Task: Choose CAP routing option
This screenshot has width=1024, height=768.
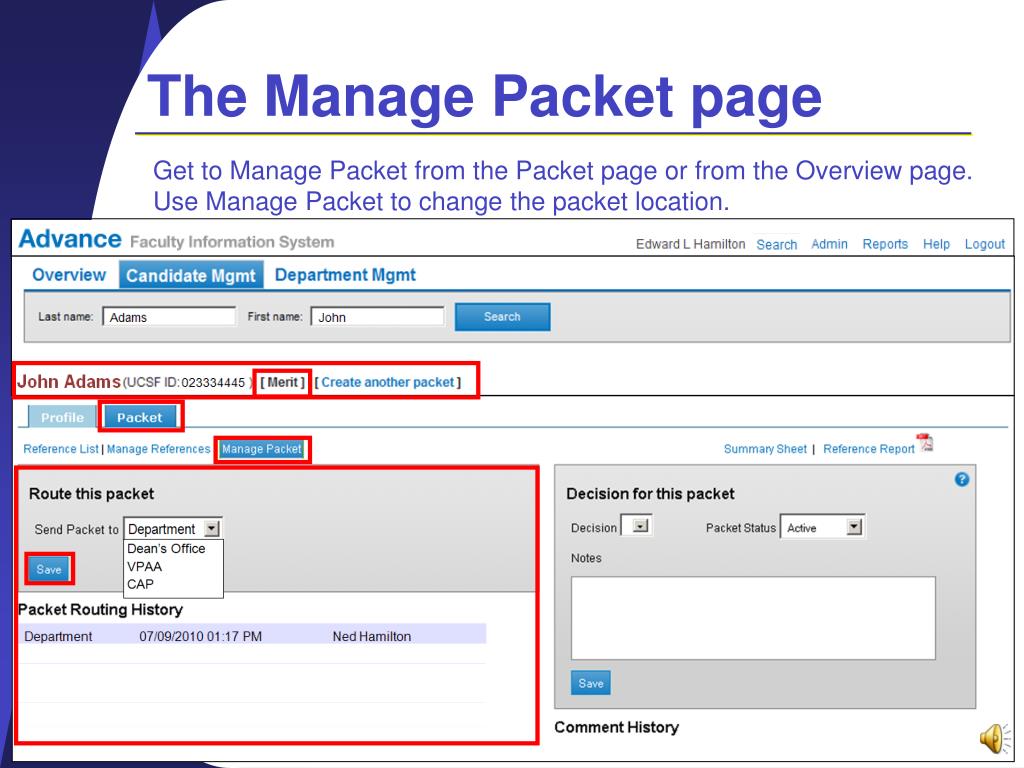Action: coord(140,584)
